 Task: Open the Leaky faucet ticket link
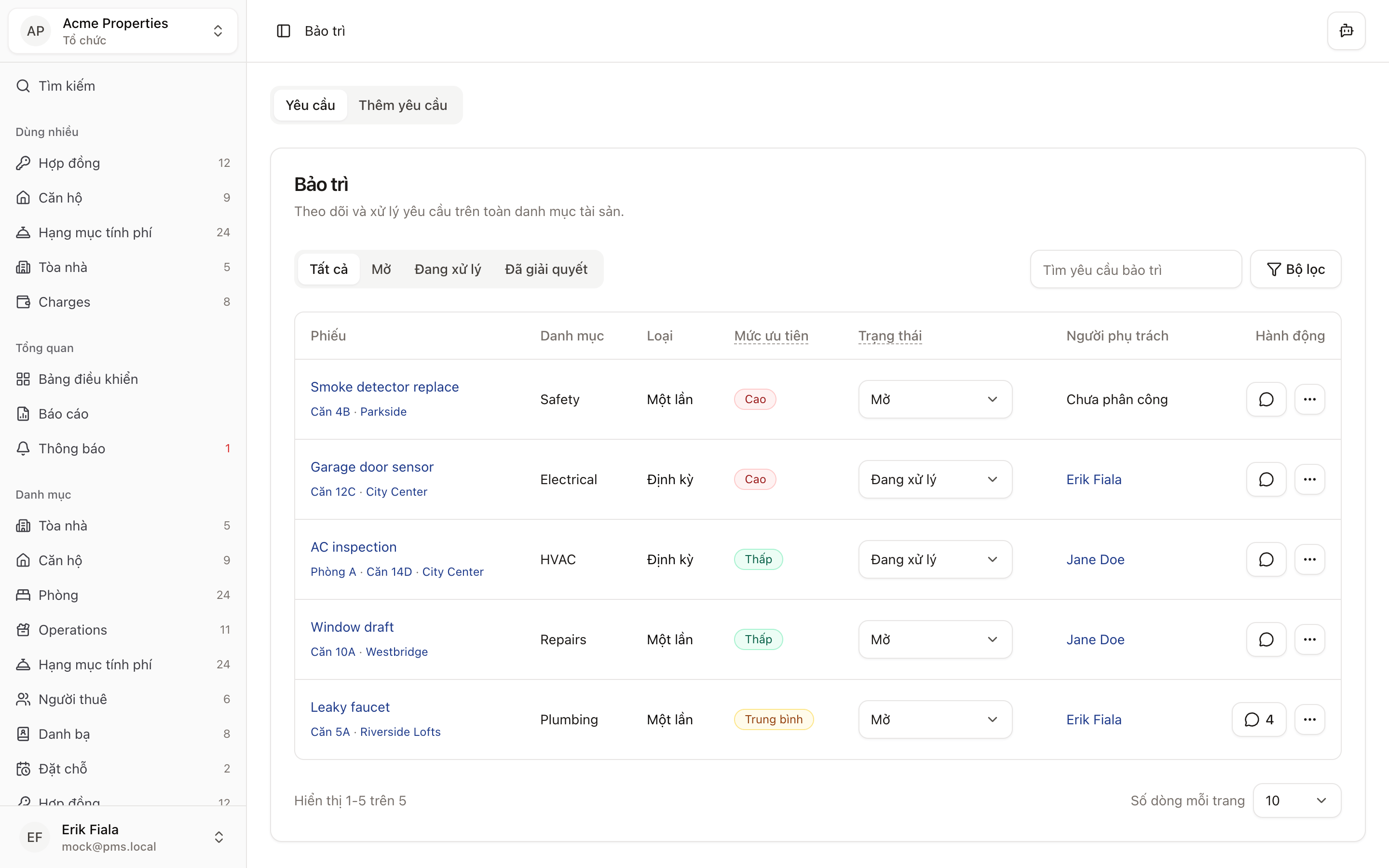(350, 707)
